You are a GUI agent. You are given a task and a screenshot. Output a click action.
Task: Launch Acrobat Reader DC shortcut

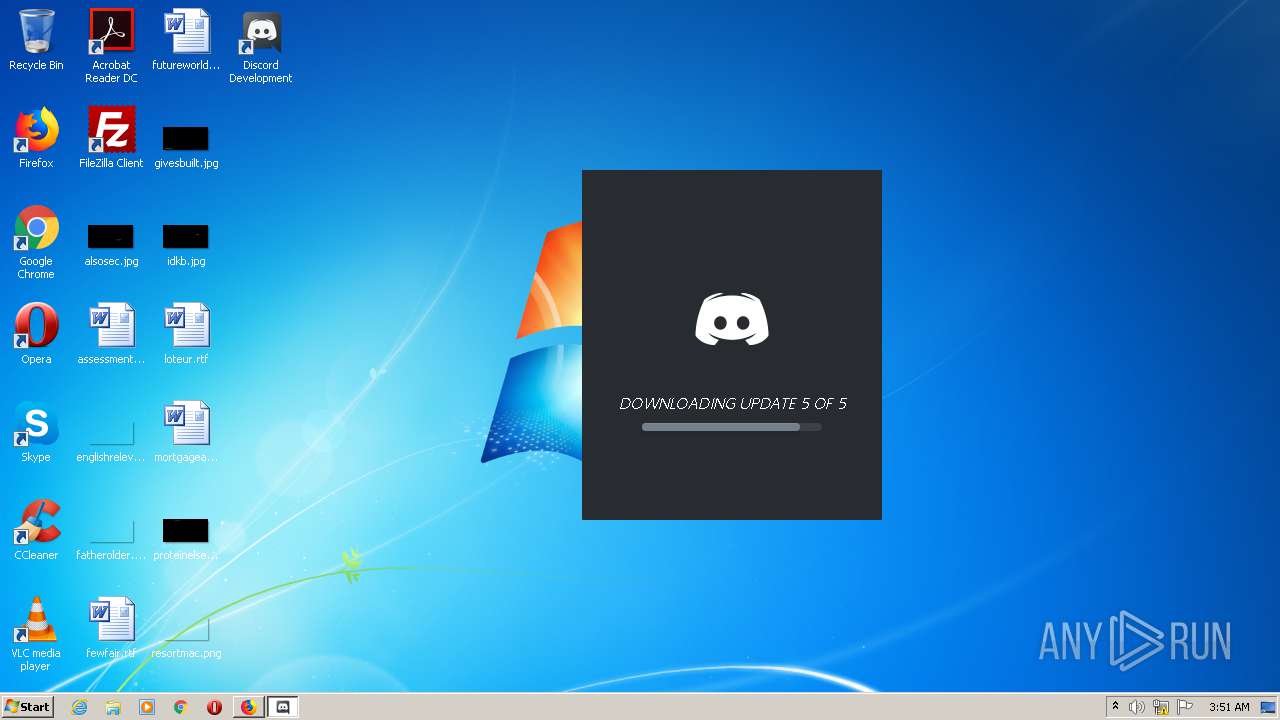click(x=111, y=46)
